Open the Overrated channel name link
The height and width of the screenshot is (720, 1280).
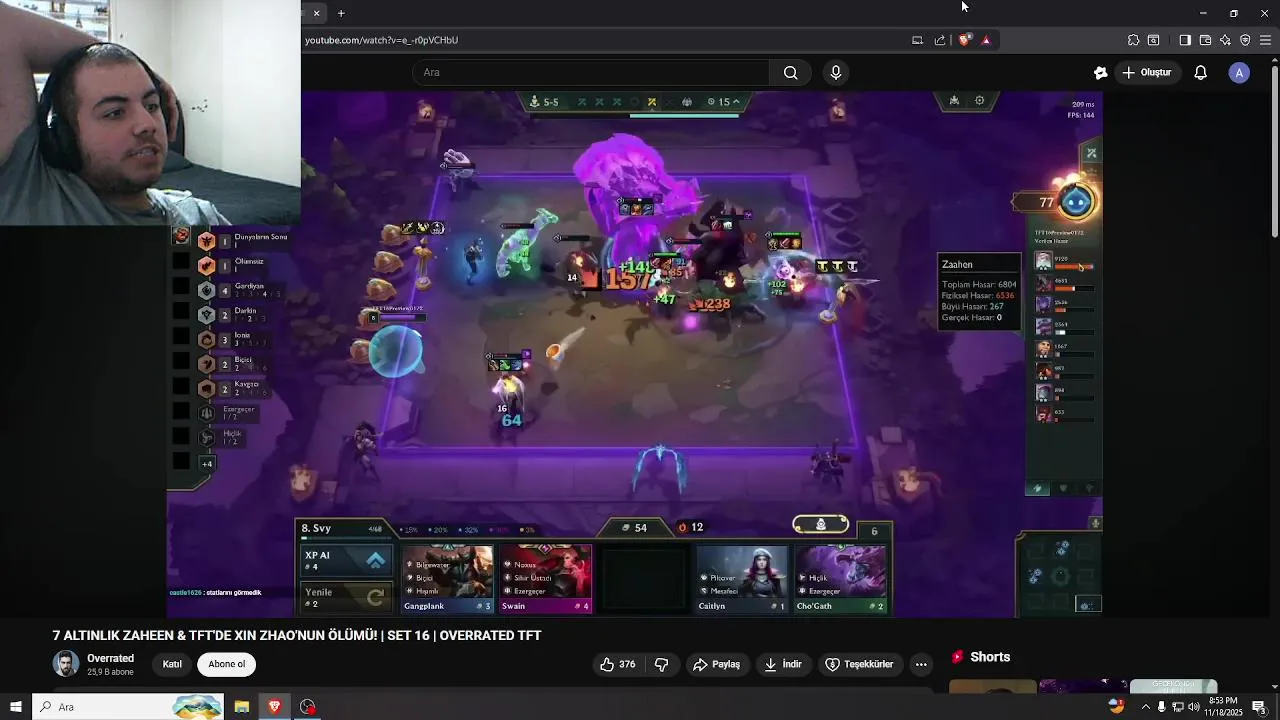click(x=110, y=658)
